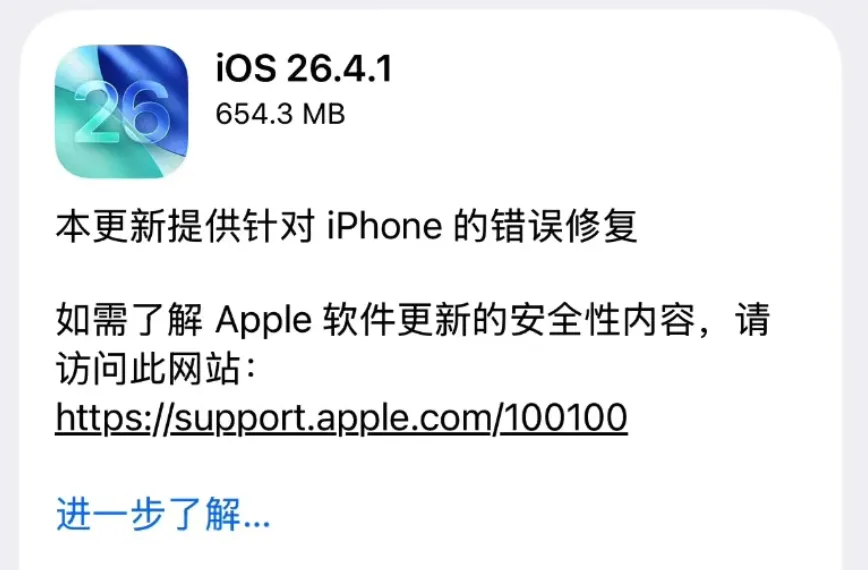This screenshot has height=570, width=868.
Task: Tap the 访问此网站 line
Action: click(157, 369)
